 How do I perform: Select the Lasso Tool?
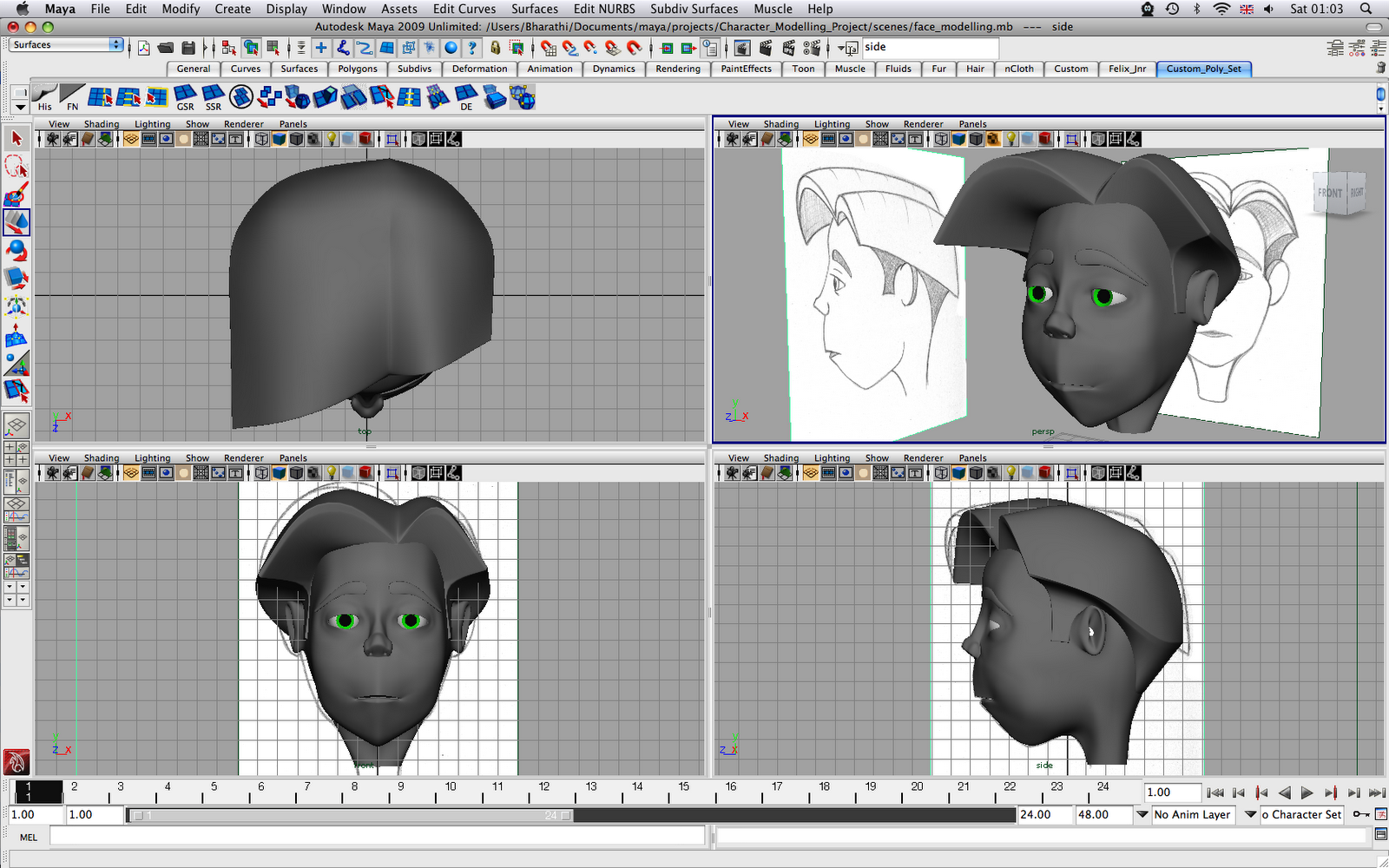(x=16, y=167)
